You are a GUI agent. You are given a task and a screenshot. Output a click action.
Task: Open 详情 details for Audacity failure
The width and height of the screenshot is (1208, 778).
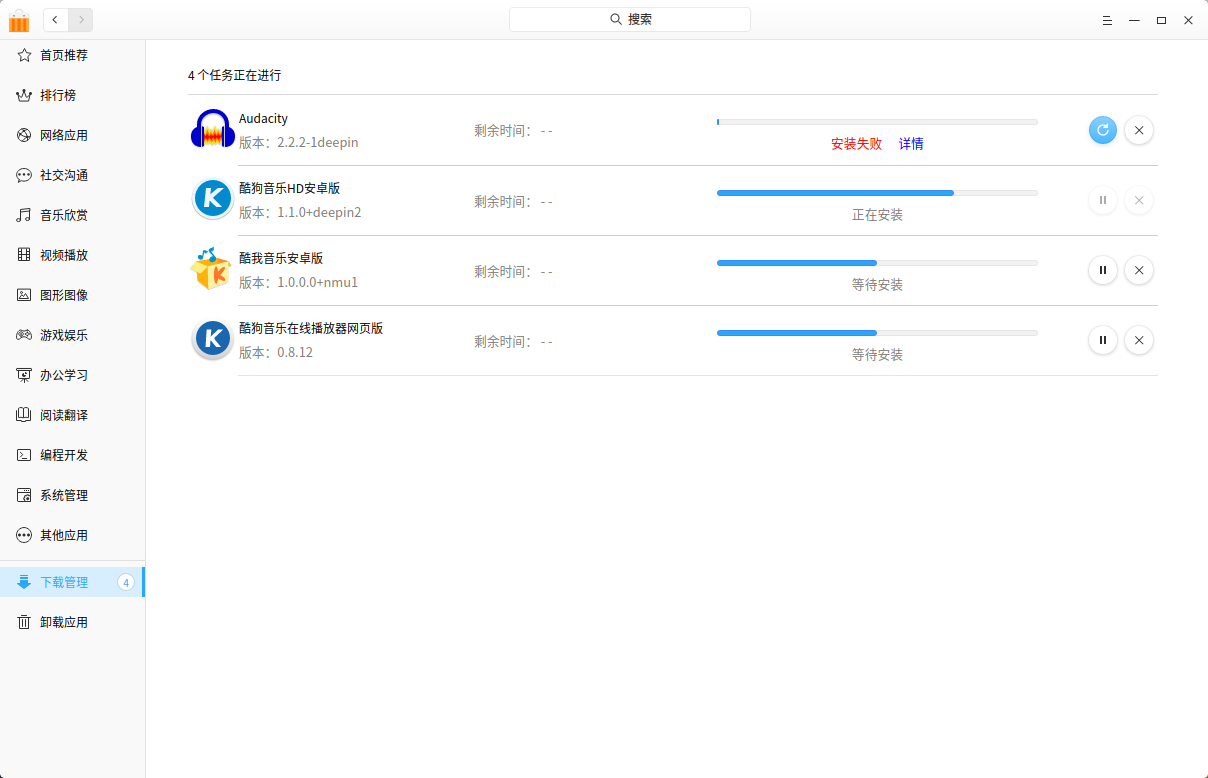(x=911, y=144)
